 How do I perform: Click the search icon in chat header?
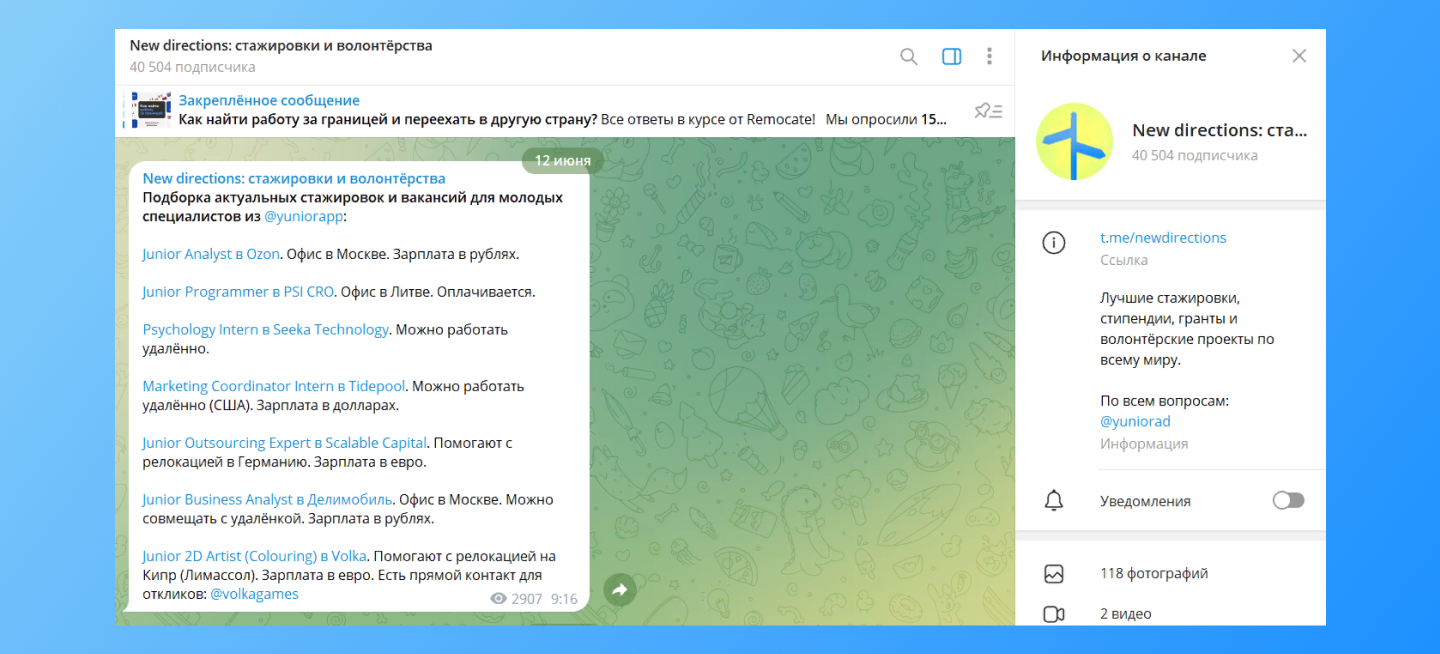pos(908,57)
